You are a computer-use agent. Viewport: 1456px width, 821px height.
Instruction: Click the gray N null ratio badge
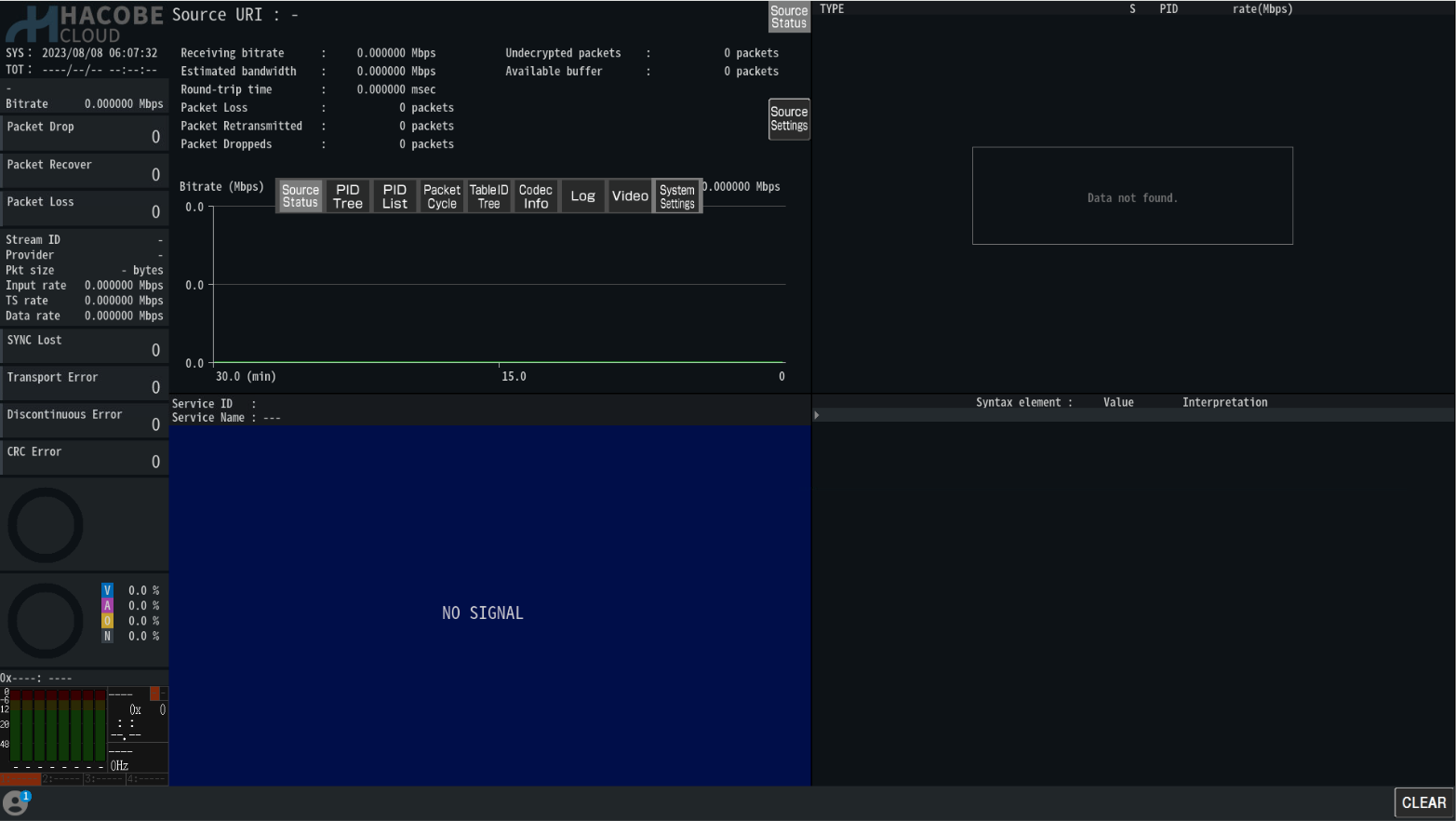tap(107, 636)
